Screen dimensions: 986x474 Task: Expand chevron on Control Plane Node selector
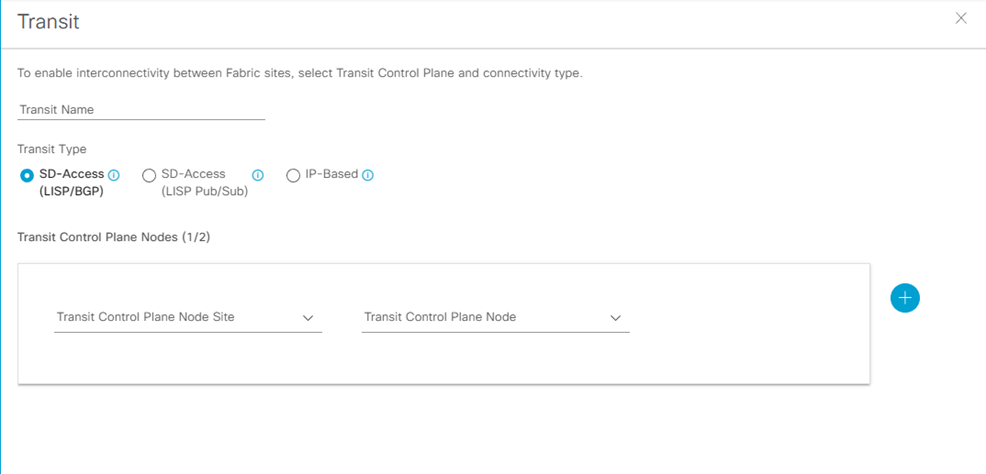(x=616, y=318)
